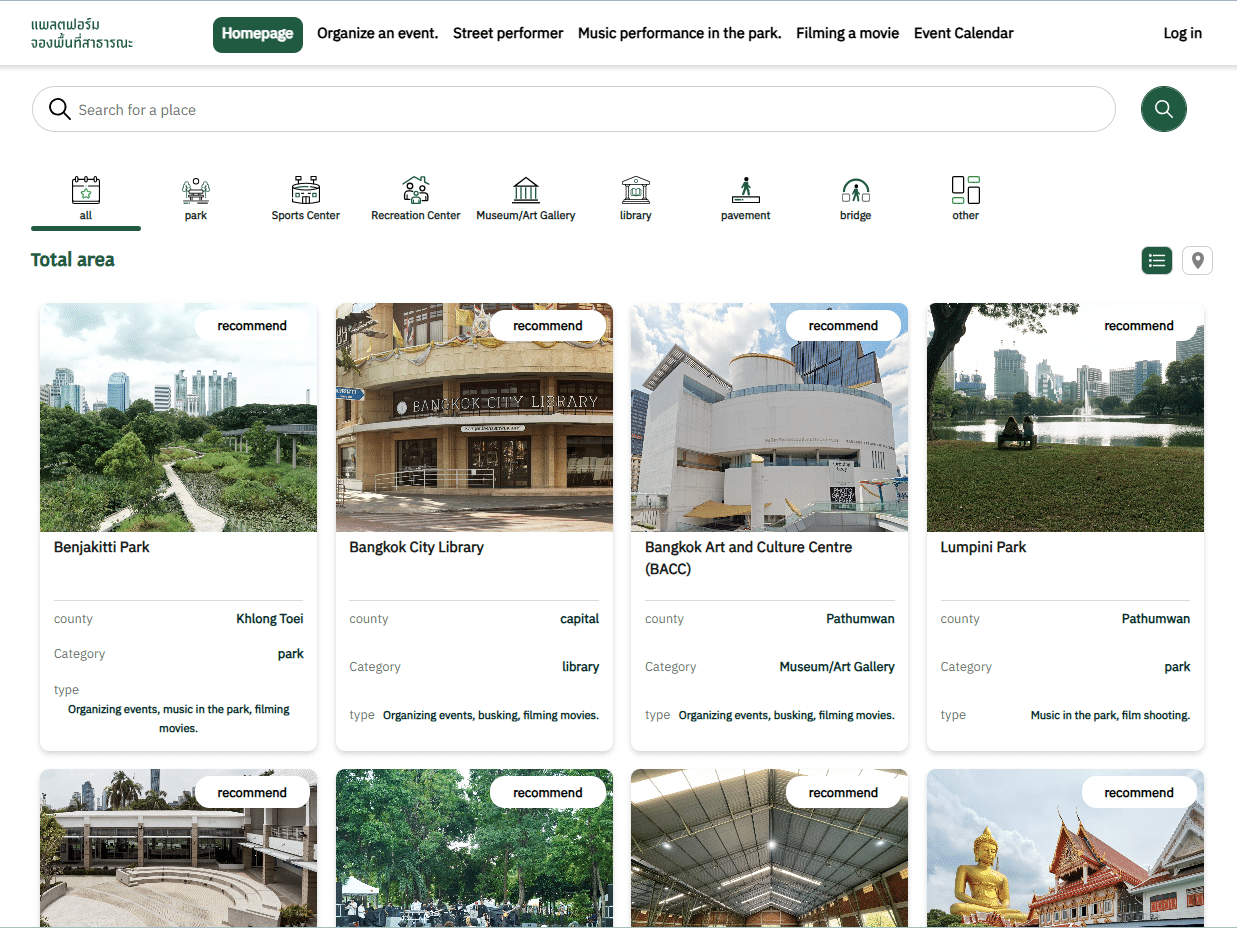
Task: Click the green search button icon
Action: 1164,109
